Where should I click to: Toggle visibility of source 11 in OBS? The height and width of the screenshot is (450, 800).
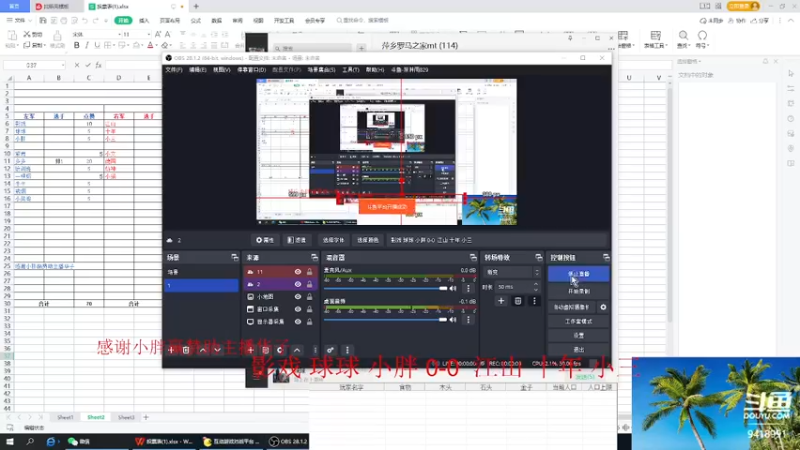click(x=298, y=272)
